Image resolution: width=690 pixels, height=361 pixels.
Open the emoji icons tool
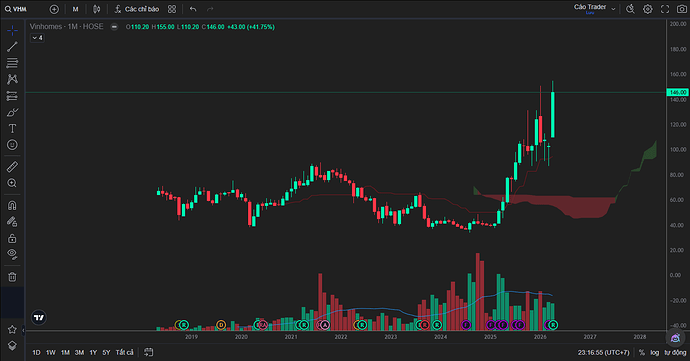click(x=12, y=145)
